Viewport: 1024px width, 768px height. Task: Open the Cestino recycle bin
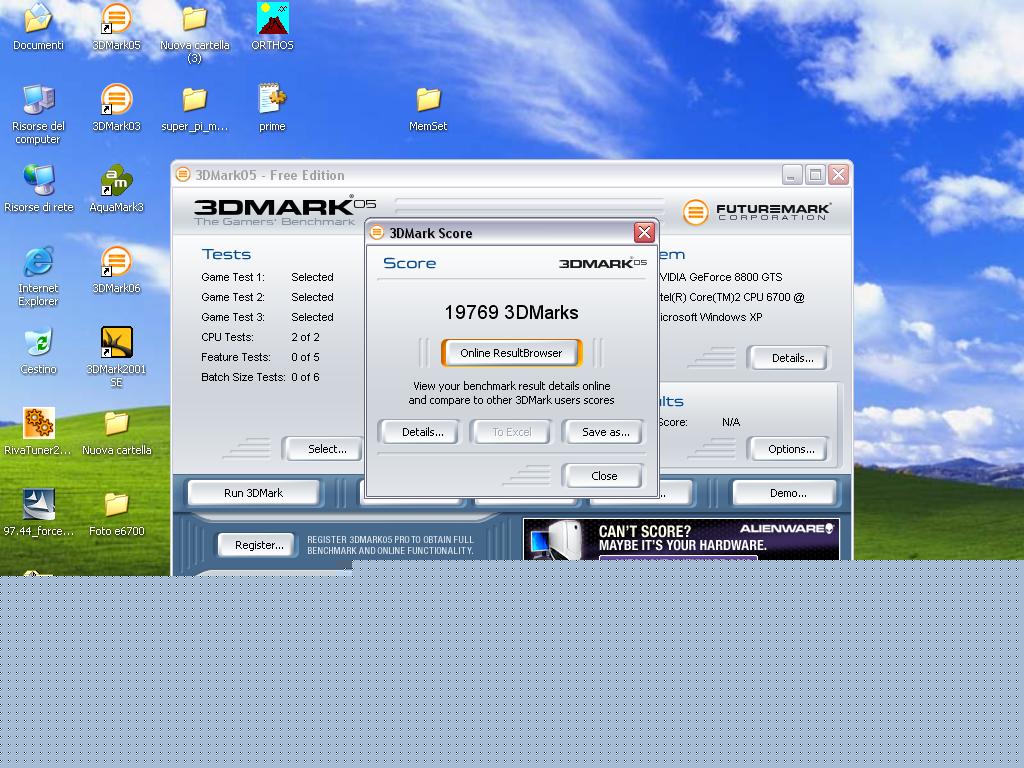coord(38,351)
